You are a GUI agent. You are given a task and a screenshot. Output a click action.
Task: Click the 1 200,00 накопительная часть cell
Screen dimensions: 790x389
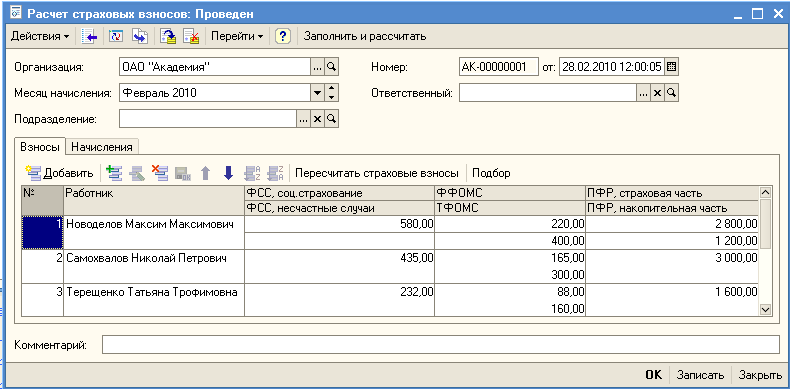click(x=672, y=240)
